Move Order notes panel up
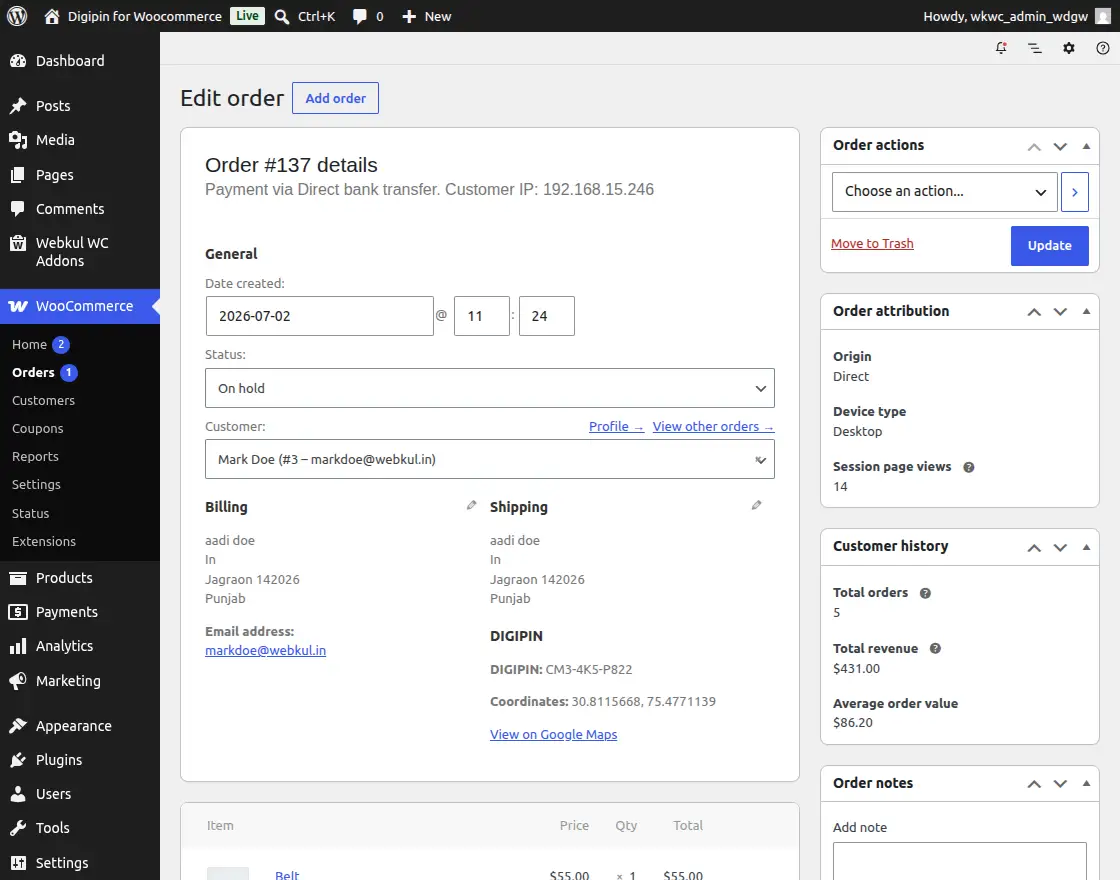Image resolution: width=1120 pixels, height=880 pixels. pyautogui.click(x=1034, y=784)
